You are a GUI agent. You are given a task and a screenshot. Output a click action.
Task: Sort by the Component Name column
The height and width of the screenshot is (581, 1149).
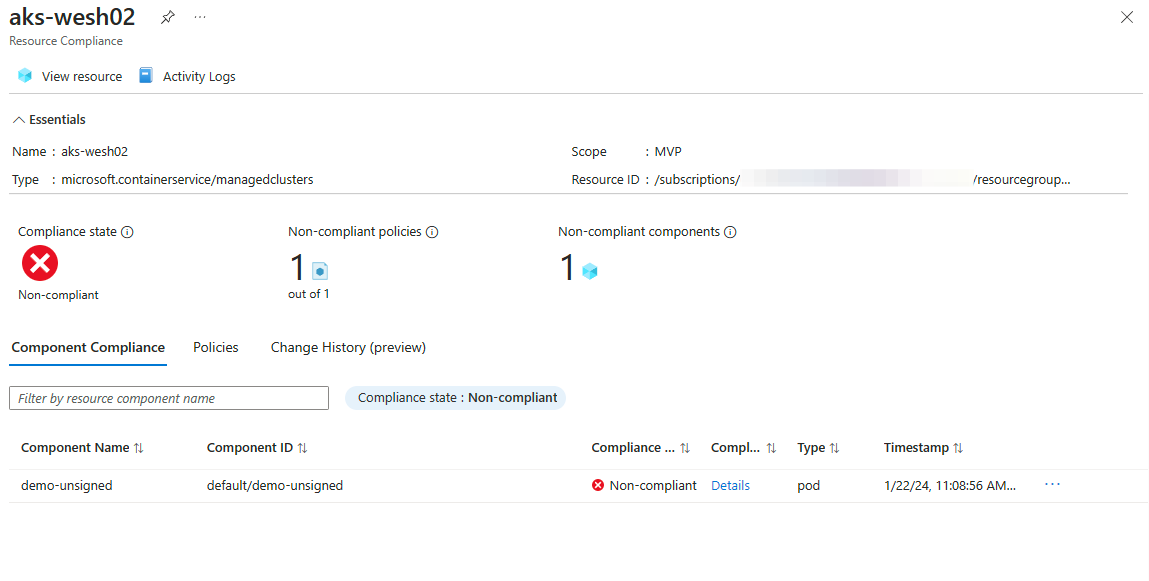[82, 448]
